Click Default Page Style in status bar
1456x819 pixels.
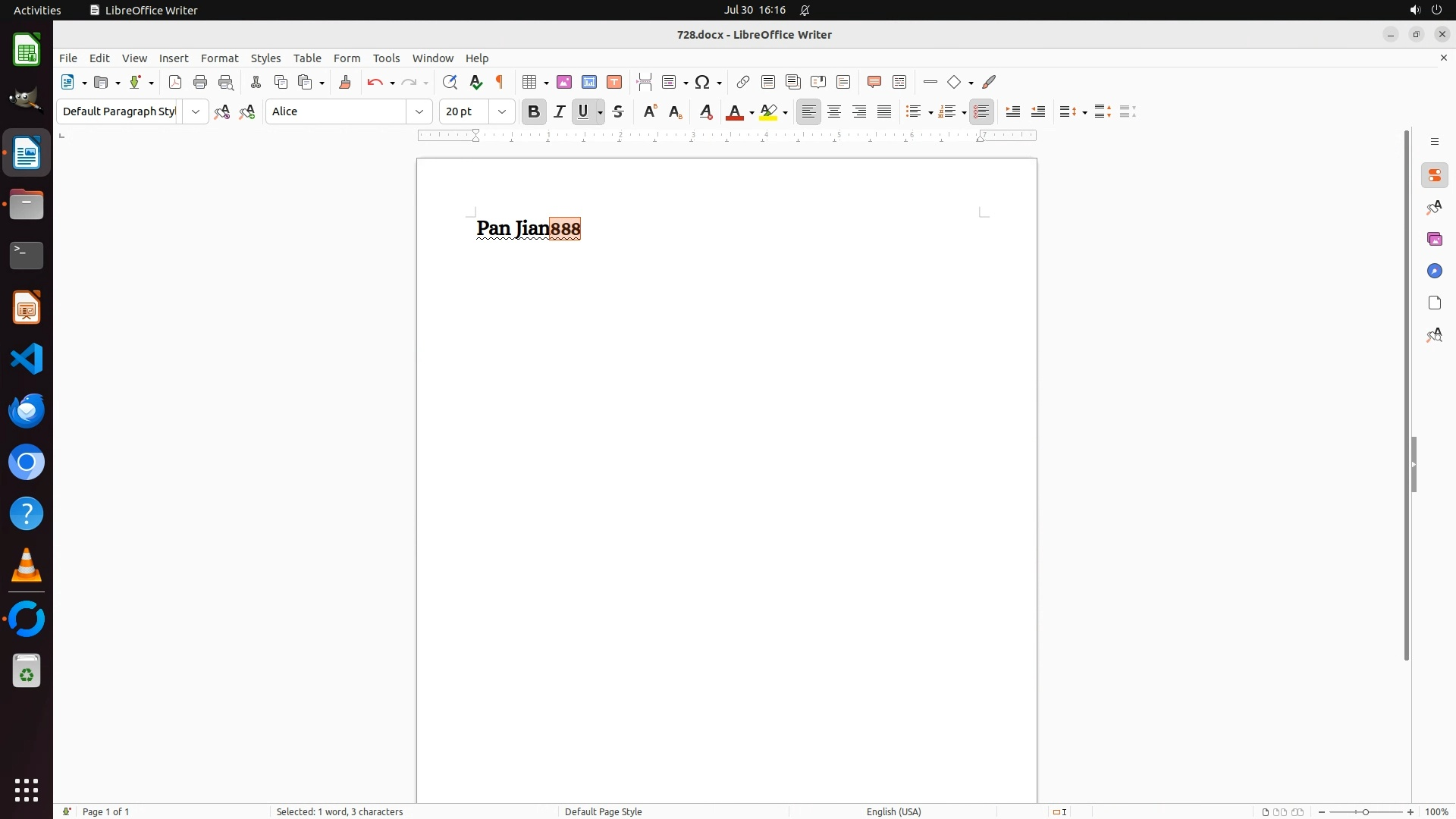click(604, 811)
